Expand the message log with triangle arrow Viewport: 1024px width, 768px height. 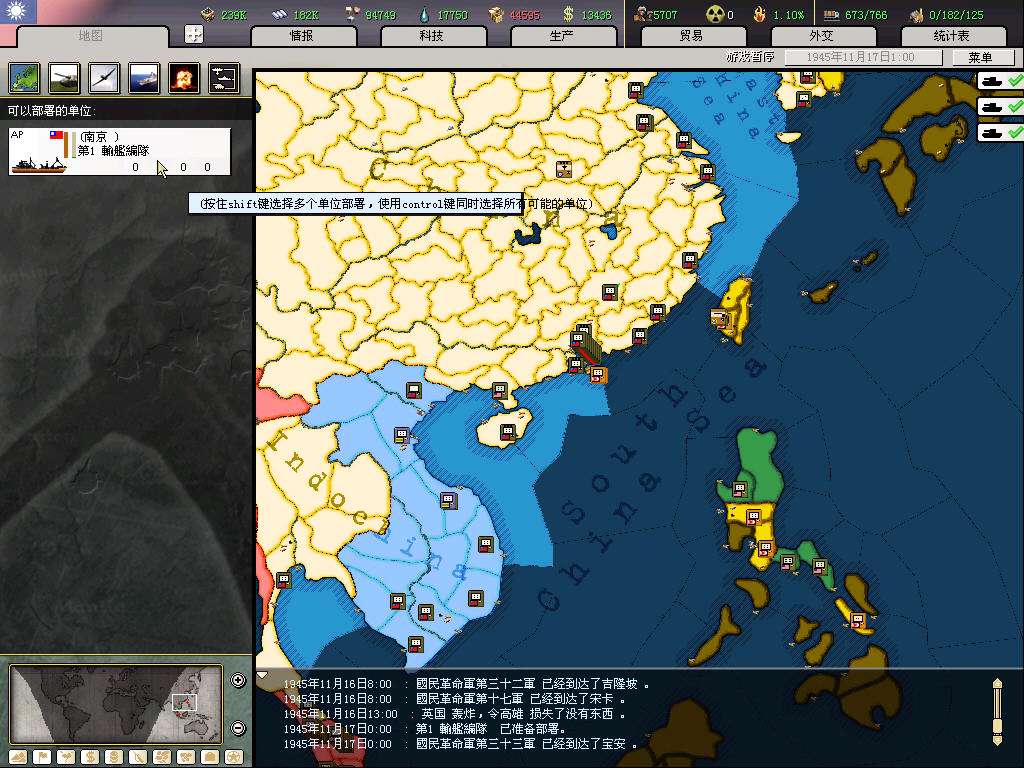click(x=262, y=675)
